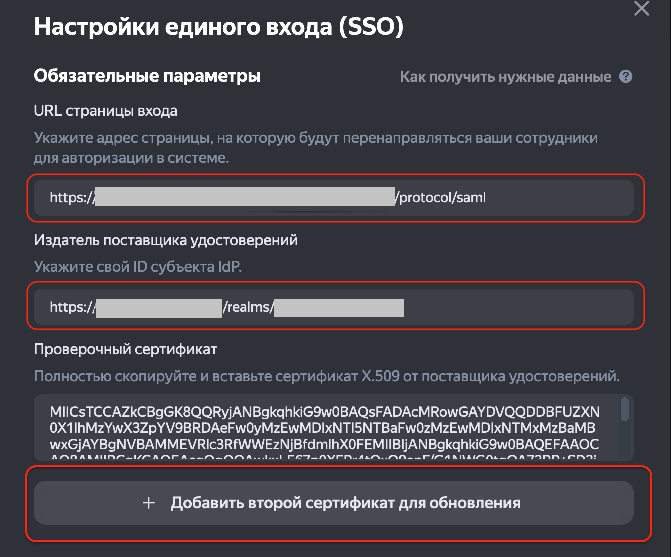Click the 'Обязательные параметры' section heading
This screenshot has width=671, height=557.
pos(147,76)
